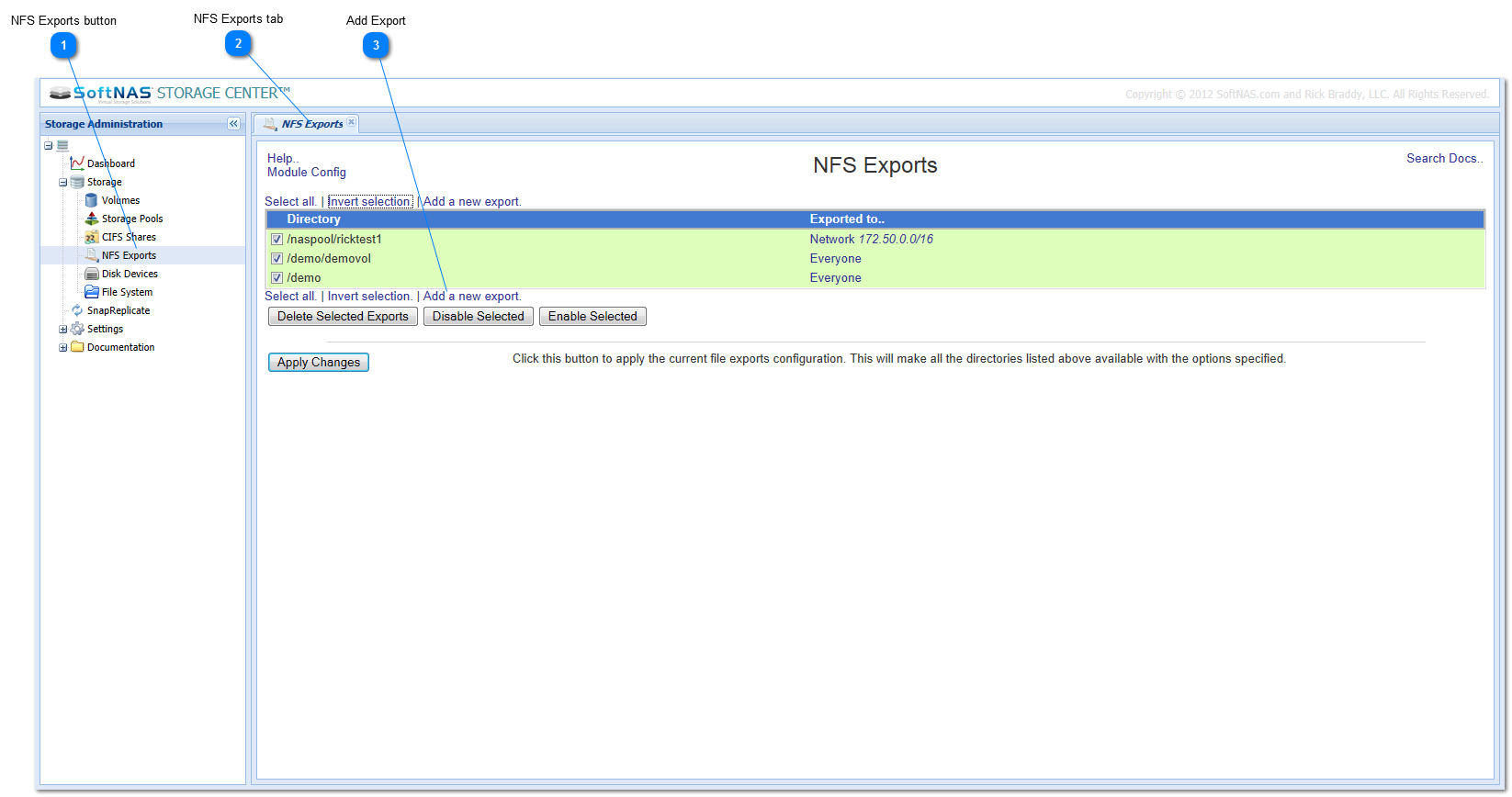Click the Help.. link

283,158
